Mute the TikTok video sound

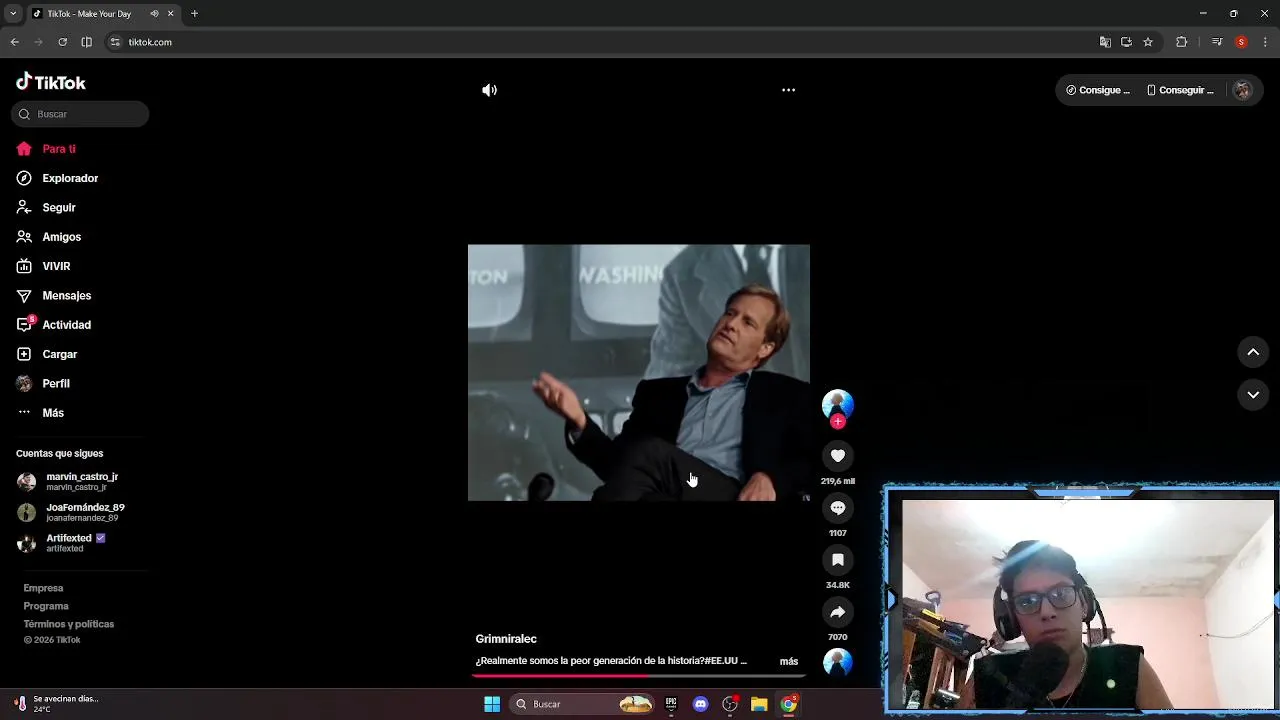[x=489, y=90]
